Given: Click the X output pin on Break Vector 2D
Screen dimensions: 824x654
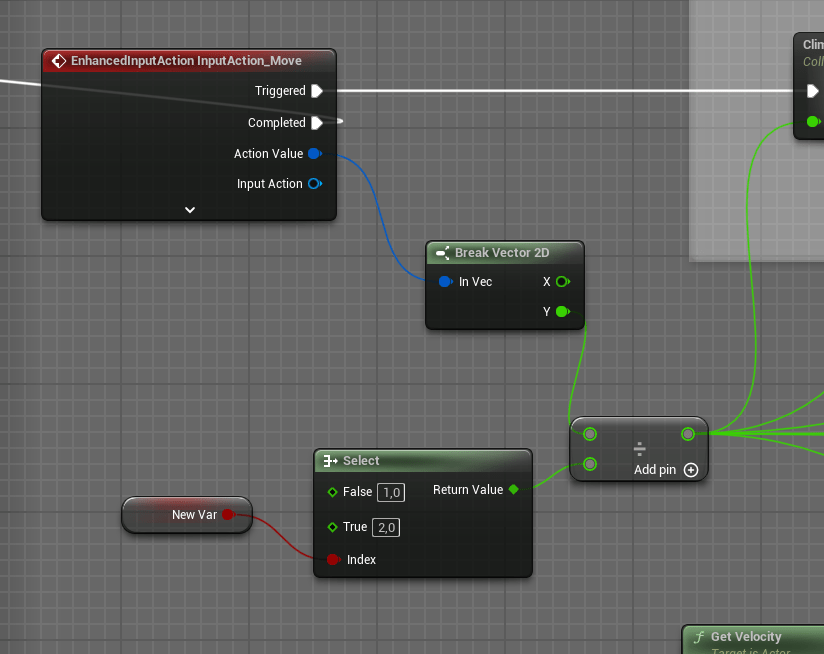Looking at the screenshot, I should pyautogui.click(x=562, y=282).
